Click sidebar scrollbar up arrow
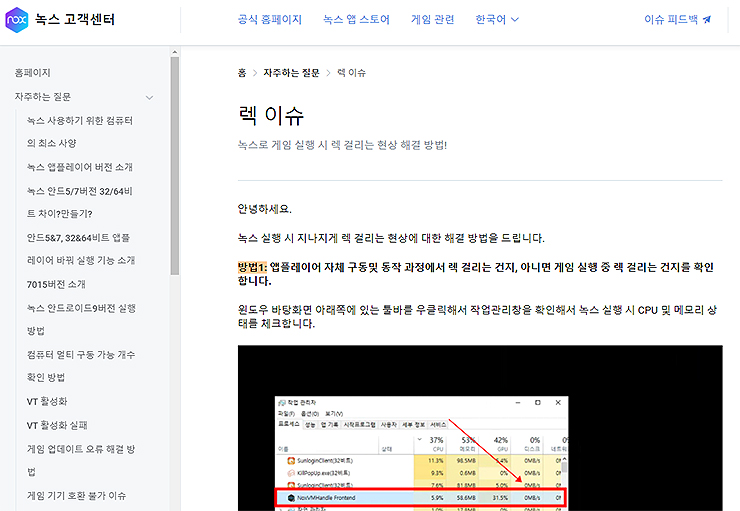This screenshot has height=511, width=740. [175, 52]
